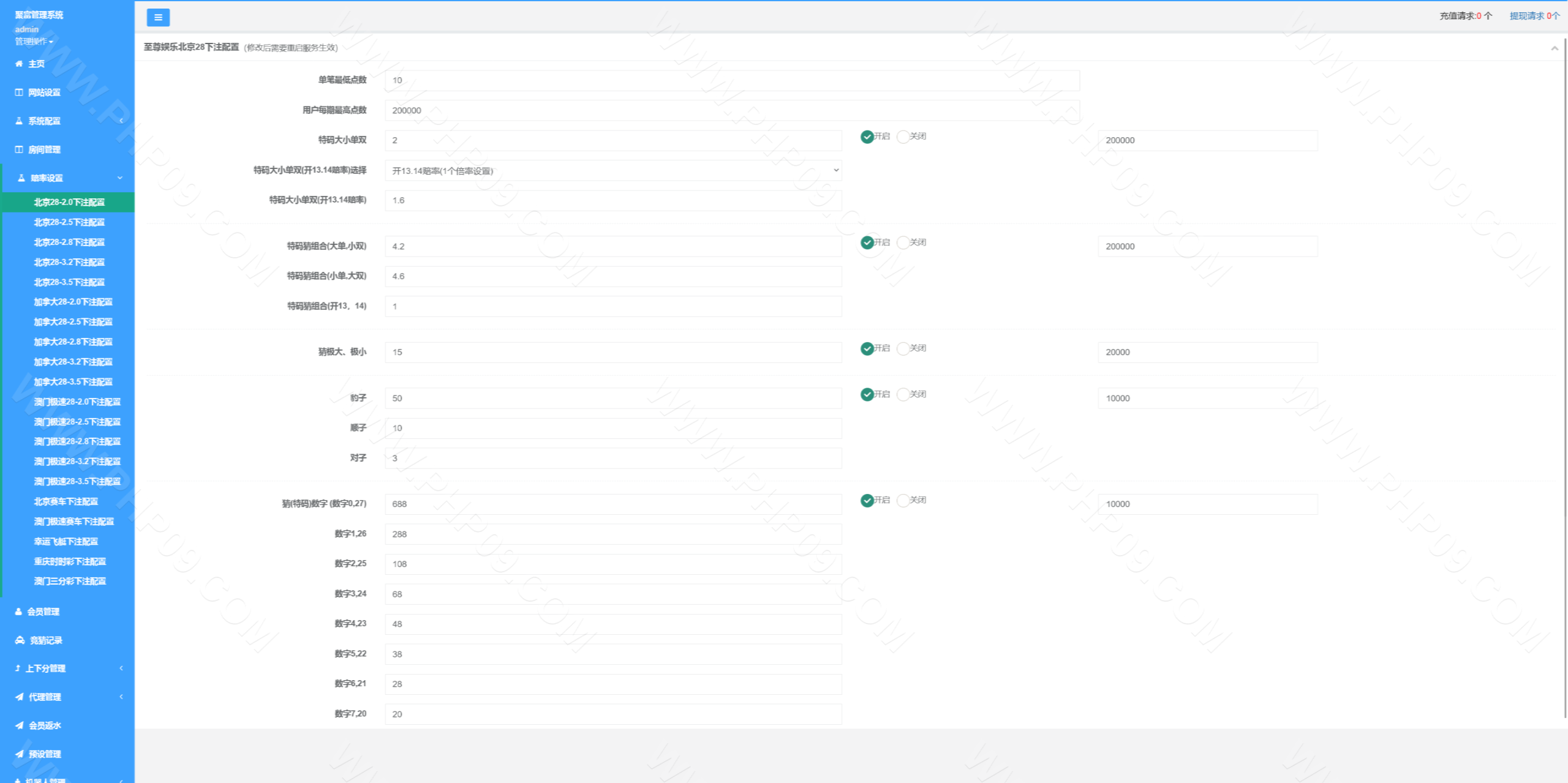Screen dimensions: 1568x783
Task: Open the 管理操作 admin dropdown link
Action: pos(34,42)
